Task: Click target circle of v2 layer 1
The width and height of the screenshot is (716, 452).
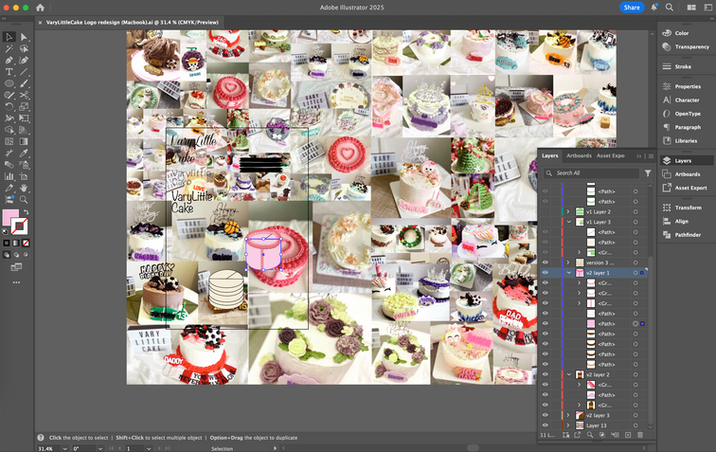Action: [x=635, y=273]
